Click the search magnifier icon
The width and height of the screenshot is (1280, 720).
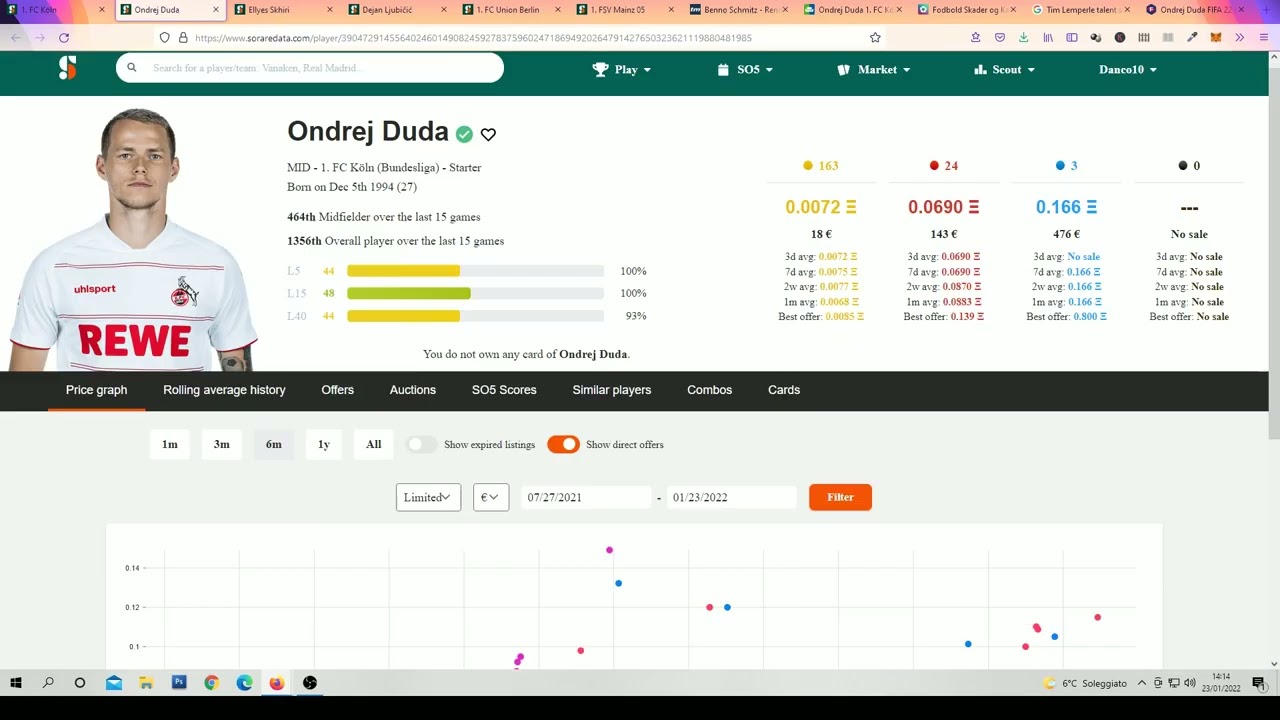pos(131,68)
